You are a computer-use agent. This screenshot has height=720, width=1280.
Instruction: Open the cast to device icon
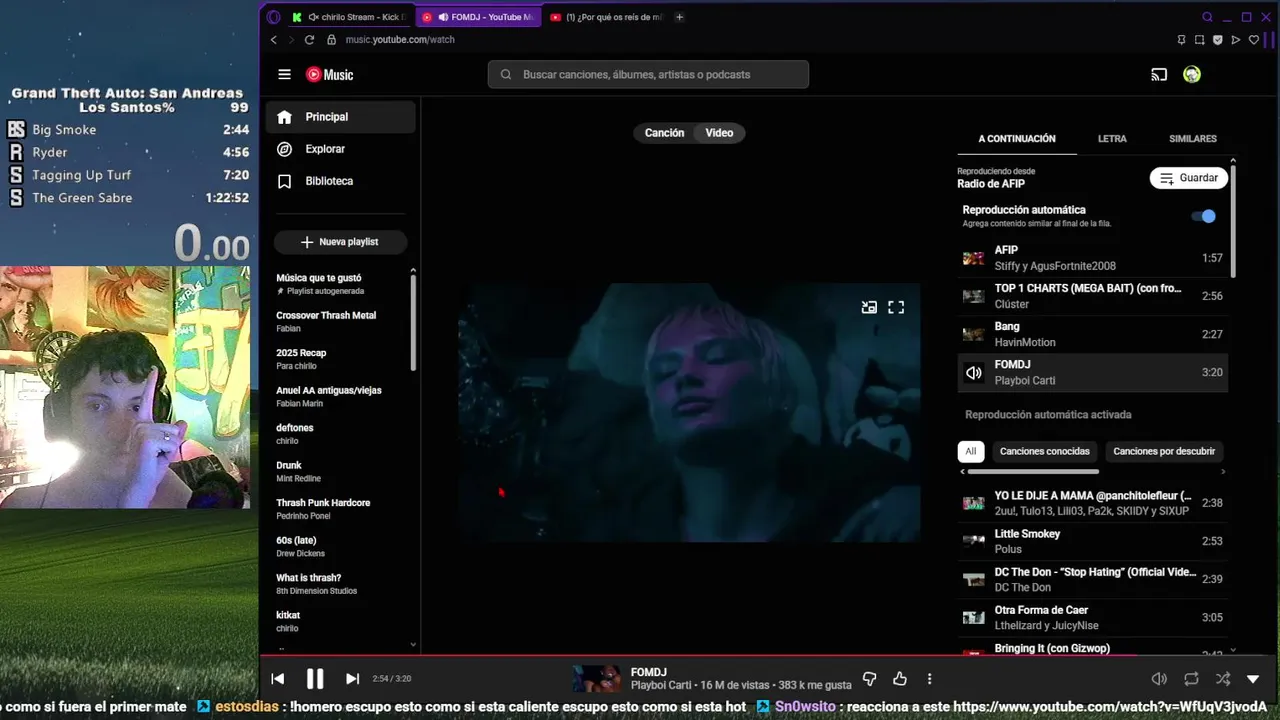[x=1159, y=74]
